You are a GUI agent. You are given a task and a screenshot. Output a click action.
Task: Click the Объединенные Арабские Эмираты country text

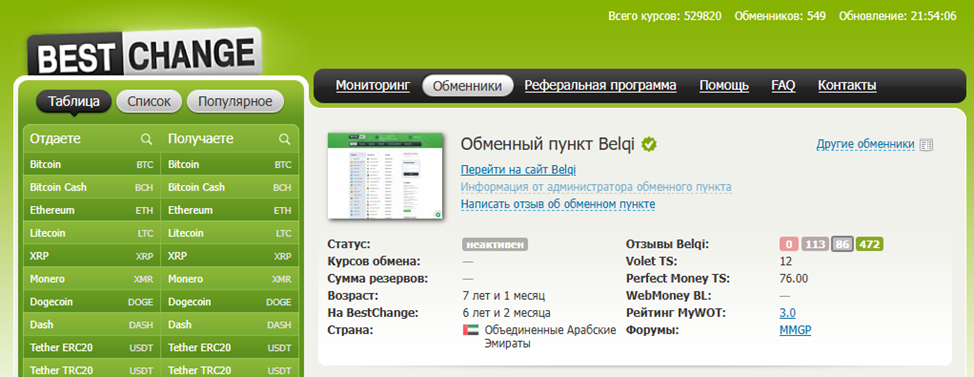[x=550, y=336]
